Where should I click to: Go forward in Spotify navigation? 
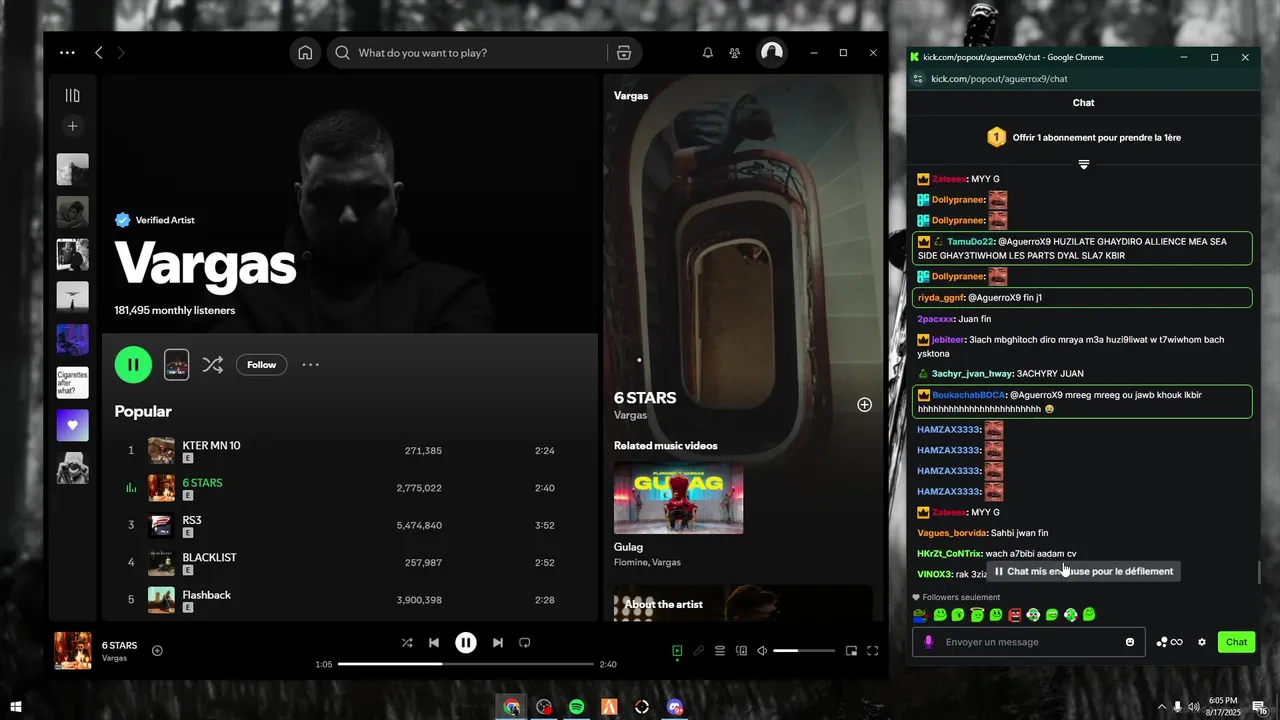(x=121, y=53)
